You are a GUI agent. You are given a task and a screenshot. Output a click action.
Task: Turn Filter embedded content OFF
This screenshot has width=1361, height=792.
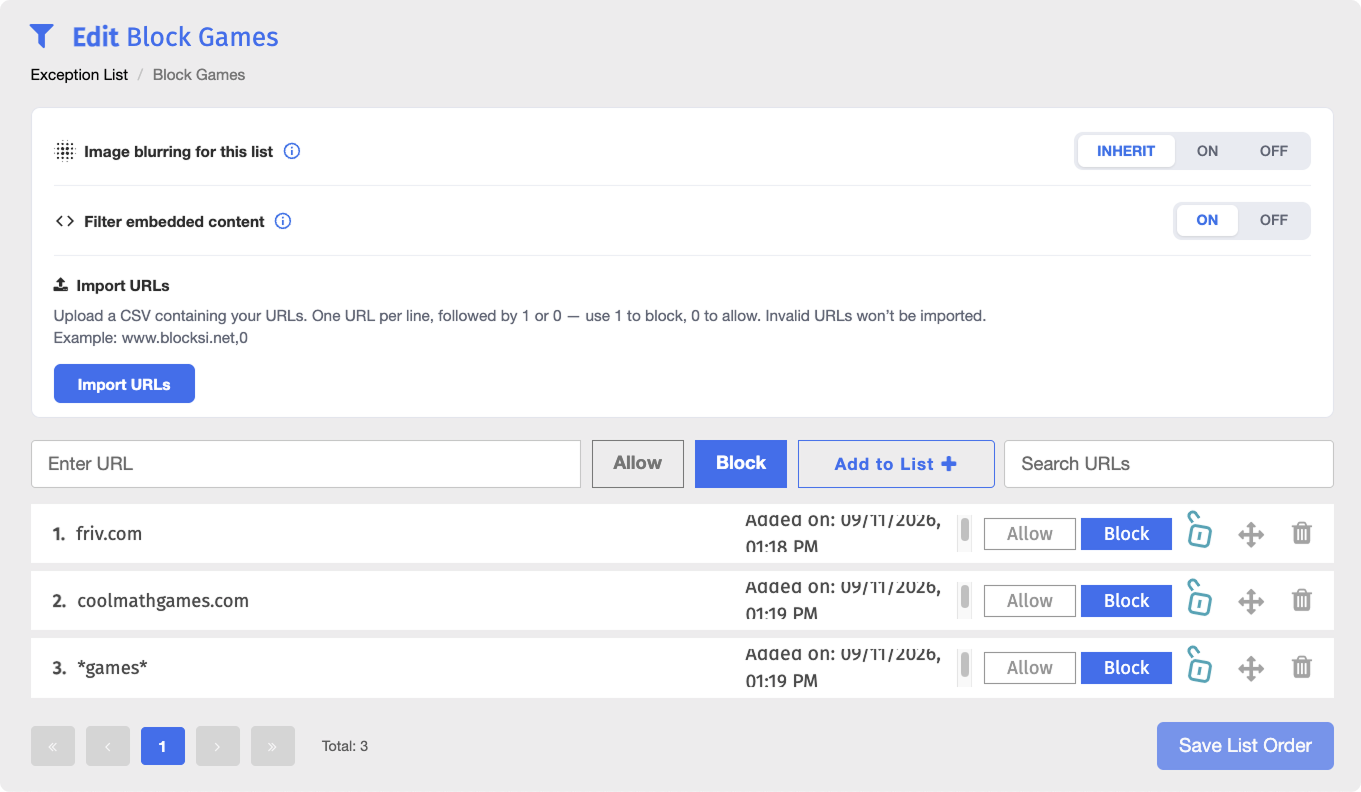click(x=1273, y=221)
